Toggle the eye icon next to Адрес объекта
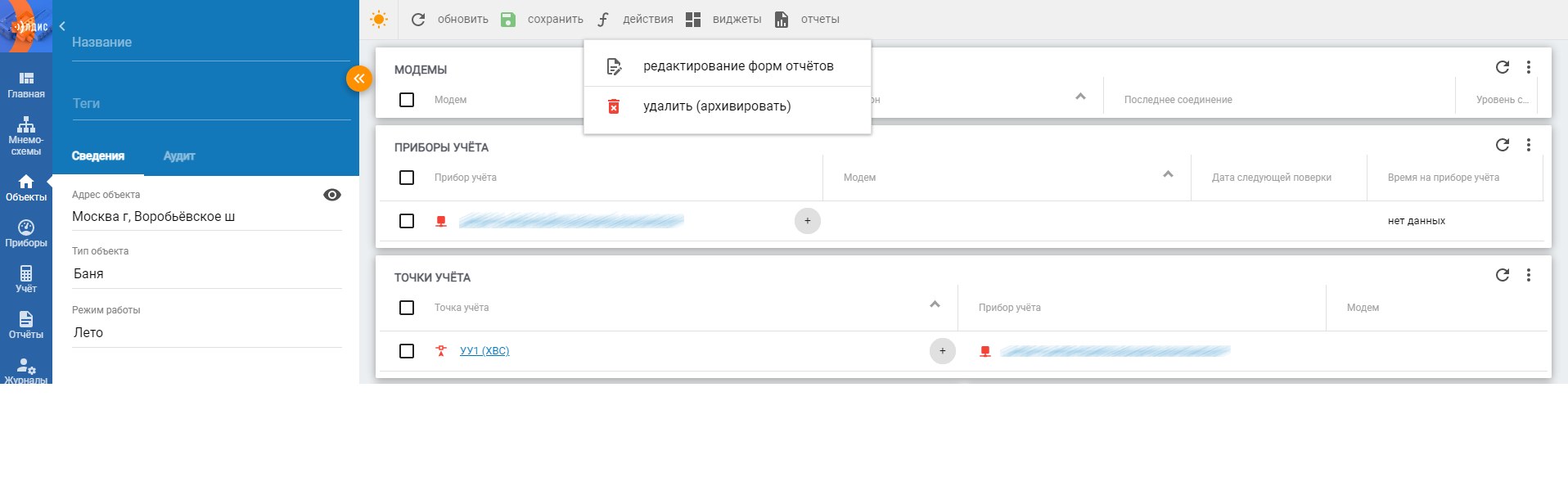 point(332,195)
